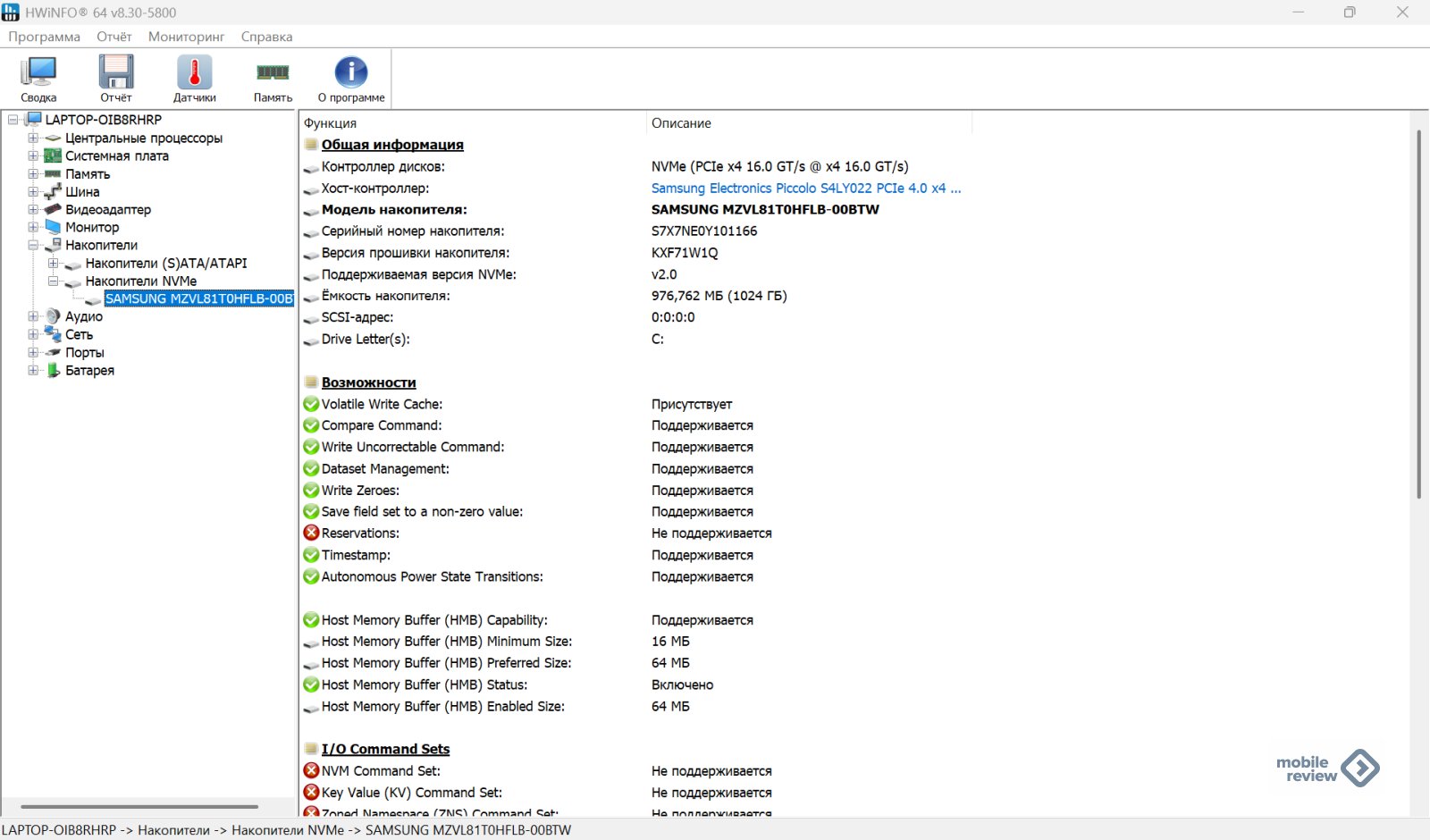The image size is (1430, 840).
Task: Open the Мониторинг menu
Action: click(186, 37)
